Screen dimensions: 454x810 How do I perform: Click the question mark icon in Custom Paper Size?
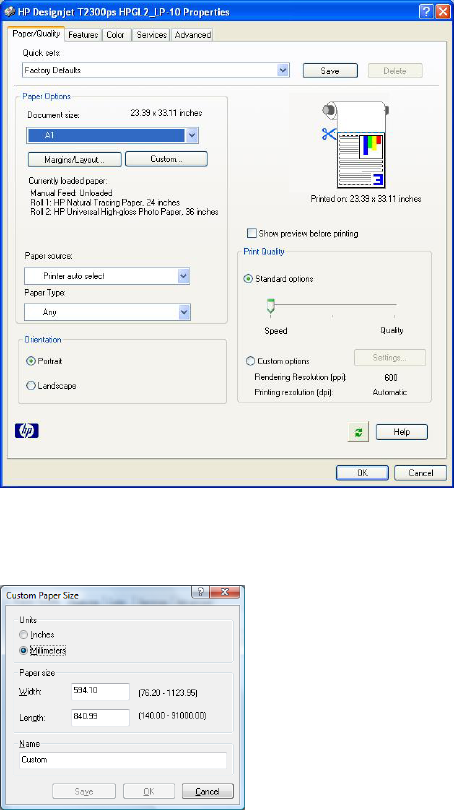[x=200, y=591]
